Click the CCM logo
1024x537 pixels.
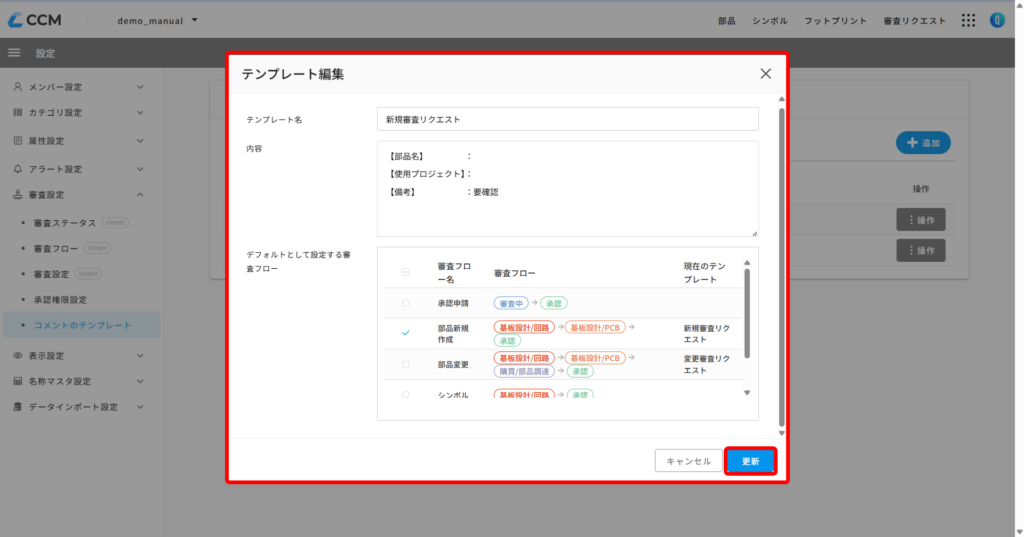tap(35, 20)
